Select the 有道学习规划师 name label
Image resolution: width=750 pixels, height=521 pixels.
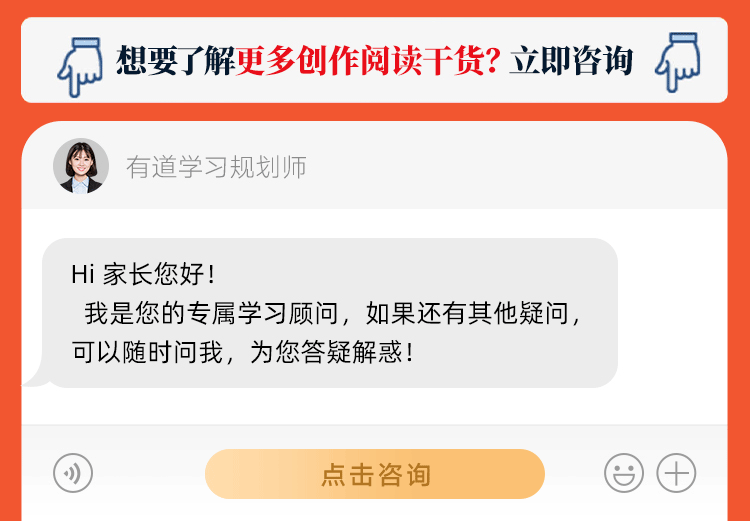click(x=216, y=167)
